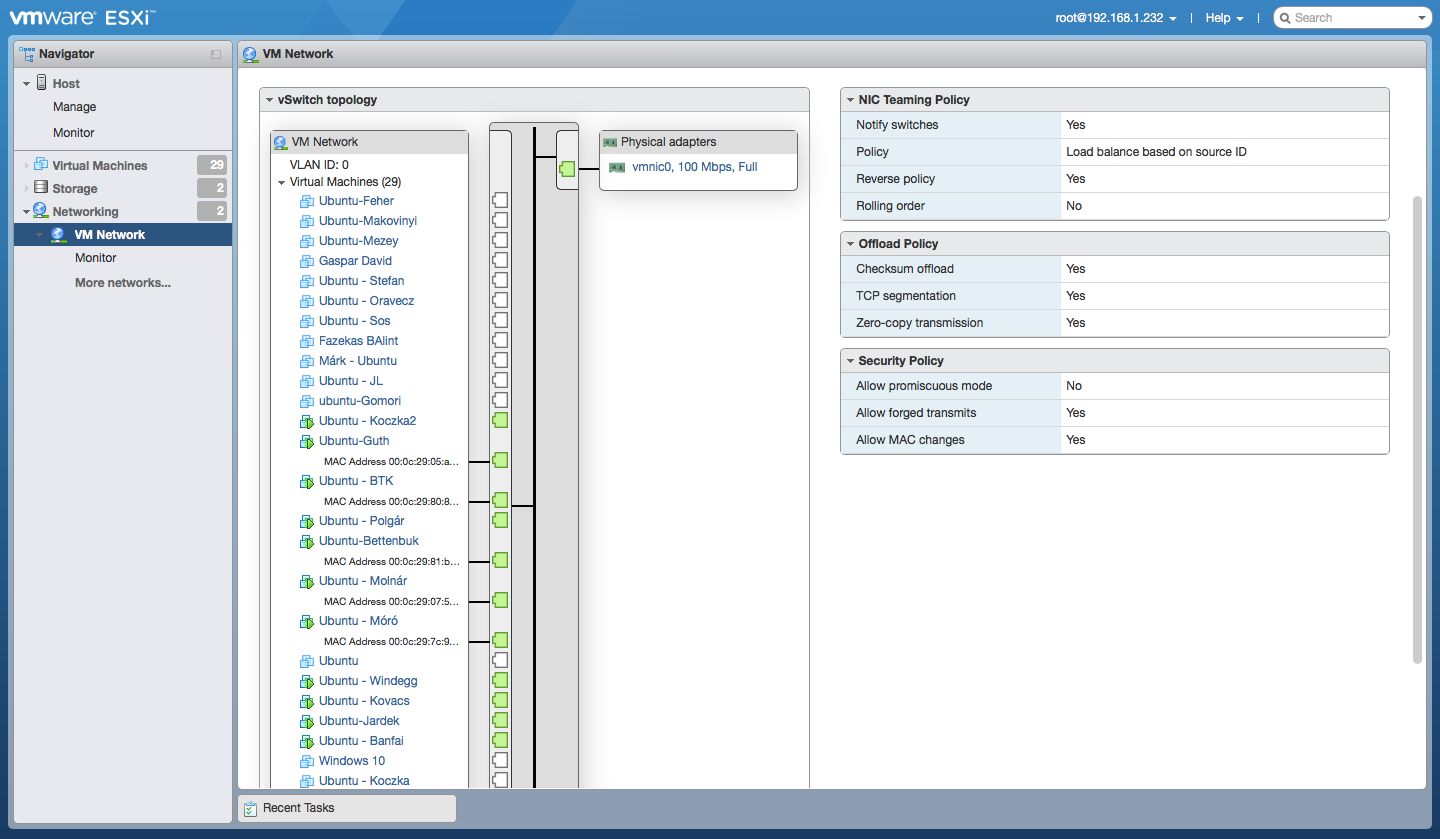Click the Physical adapters card icon
Screen dimensions: 1440x839
(610, 142)
